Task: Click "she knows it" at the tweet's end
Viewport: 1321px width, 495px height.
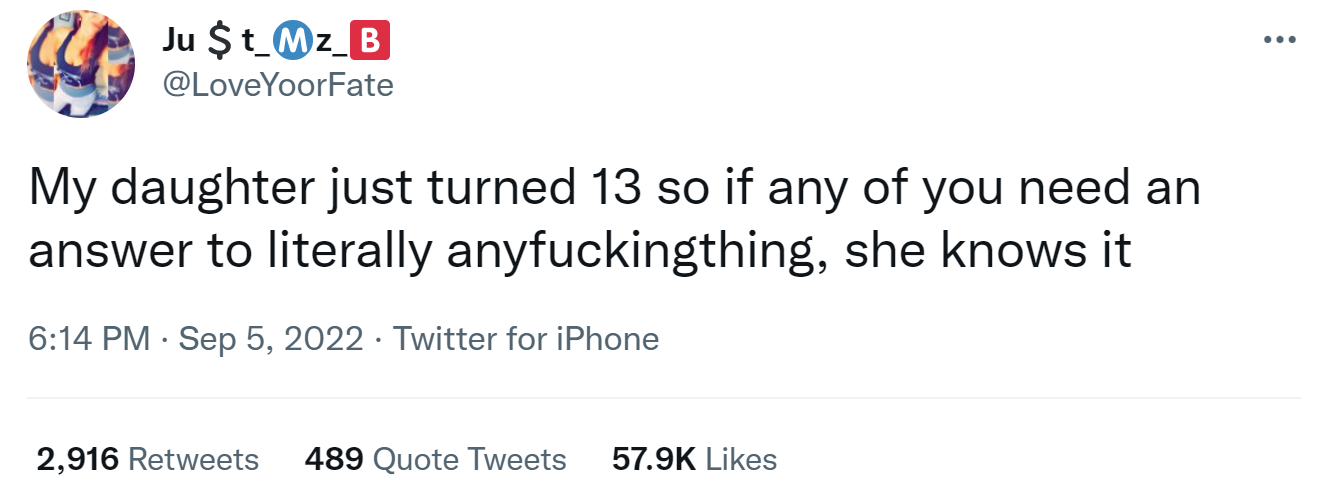Action: [988, 253]
